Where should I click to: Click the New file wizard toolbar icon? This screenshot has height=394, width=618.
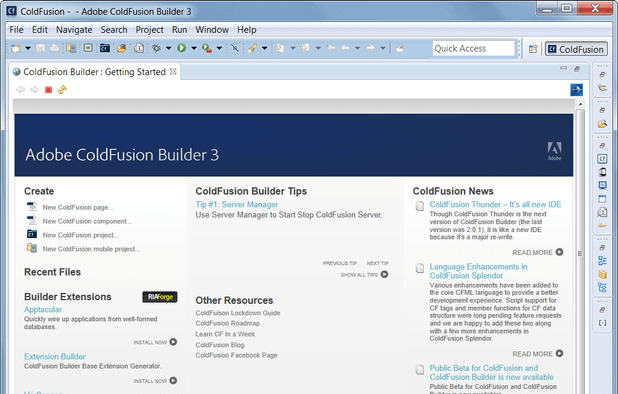click(16, 48)
